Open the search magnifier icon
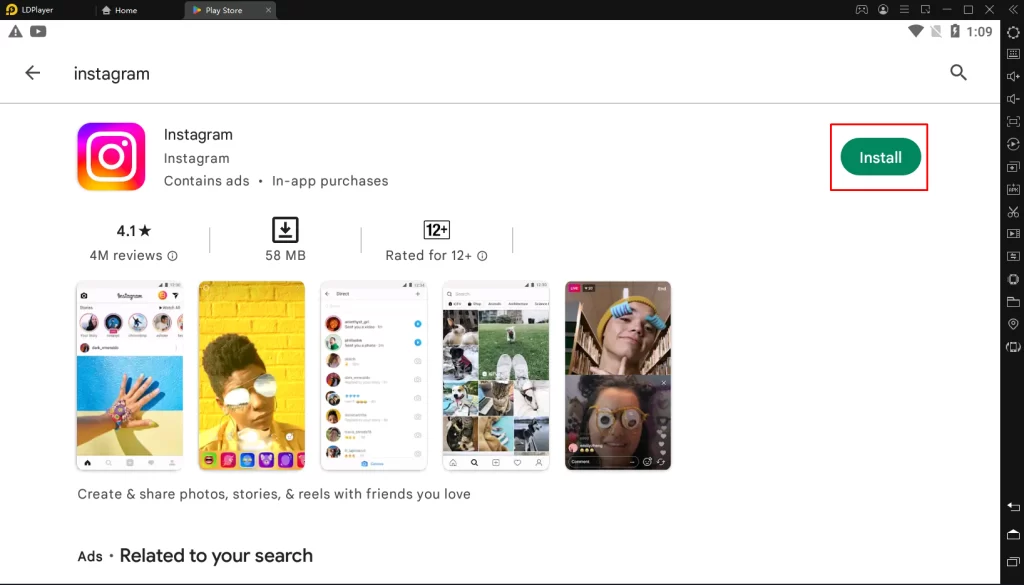The image size is (1024, 585). click(x=958, y=72)
